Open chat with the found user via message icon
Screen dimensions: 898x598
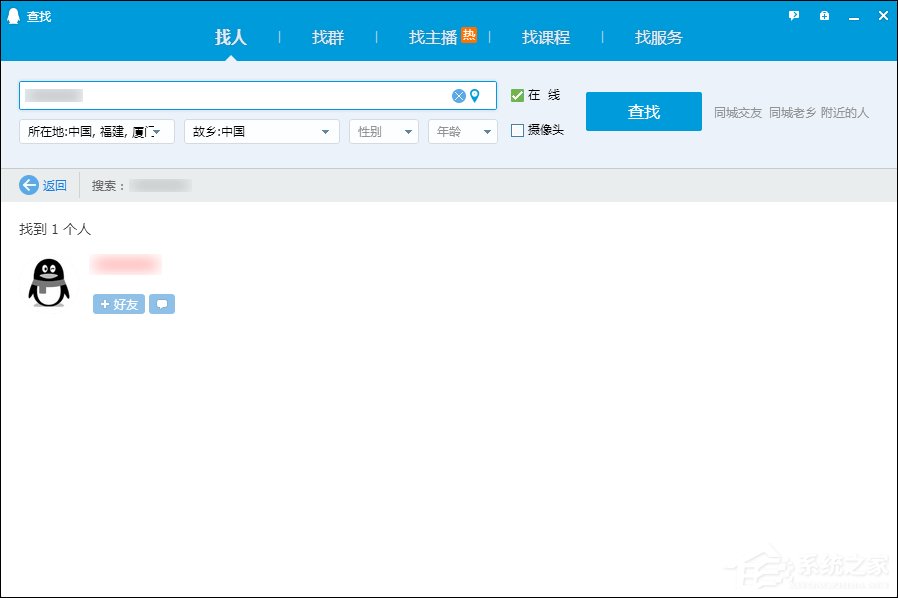162,304
